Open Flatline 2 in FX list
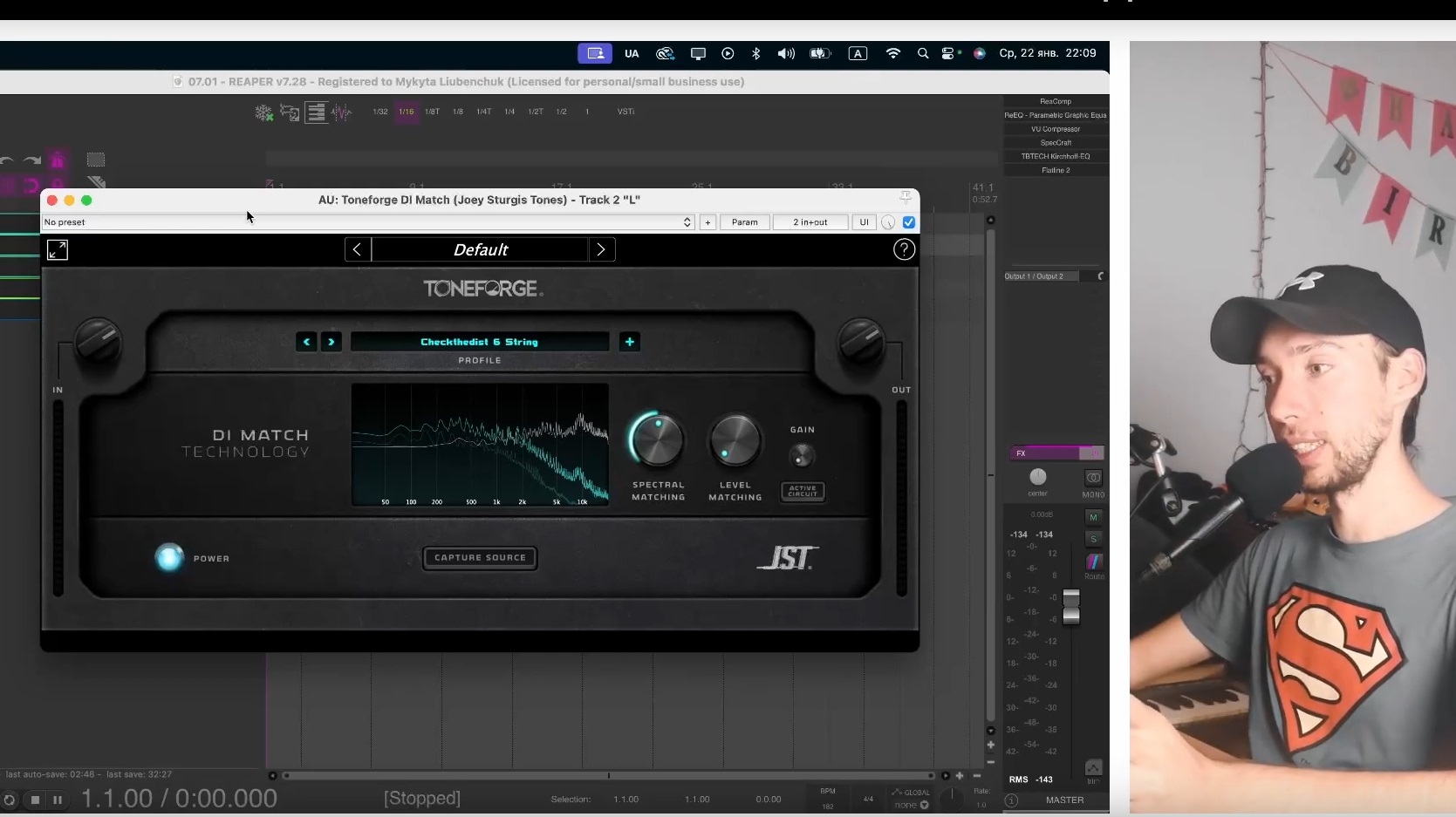 [1056, 171]
